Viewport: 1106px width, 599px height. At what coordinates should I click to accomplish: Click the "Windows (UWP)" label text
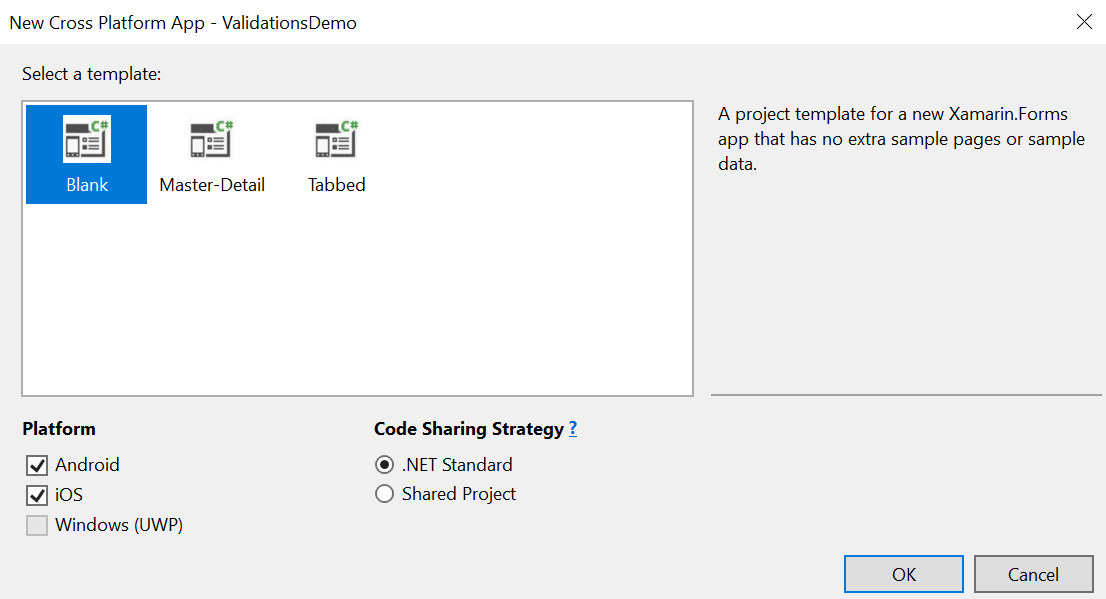point(119,525)
